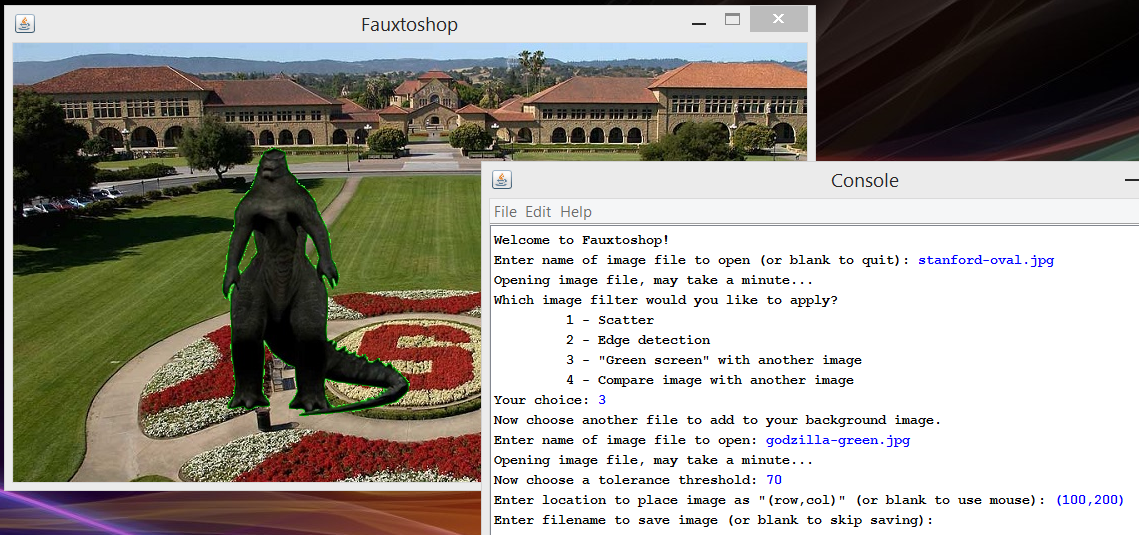Minimize the Fauxtoshop window

[699, 23]
